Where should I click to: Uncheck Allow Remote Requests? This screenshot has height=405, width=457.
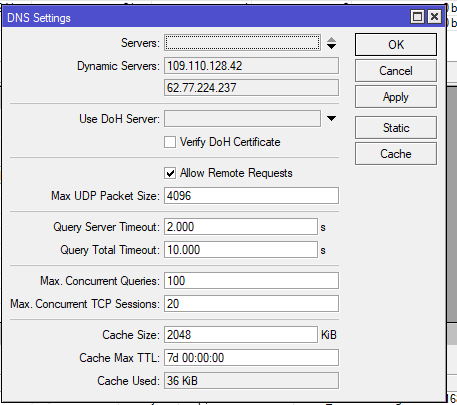[x=170, y=173]
